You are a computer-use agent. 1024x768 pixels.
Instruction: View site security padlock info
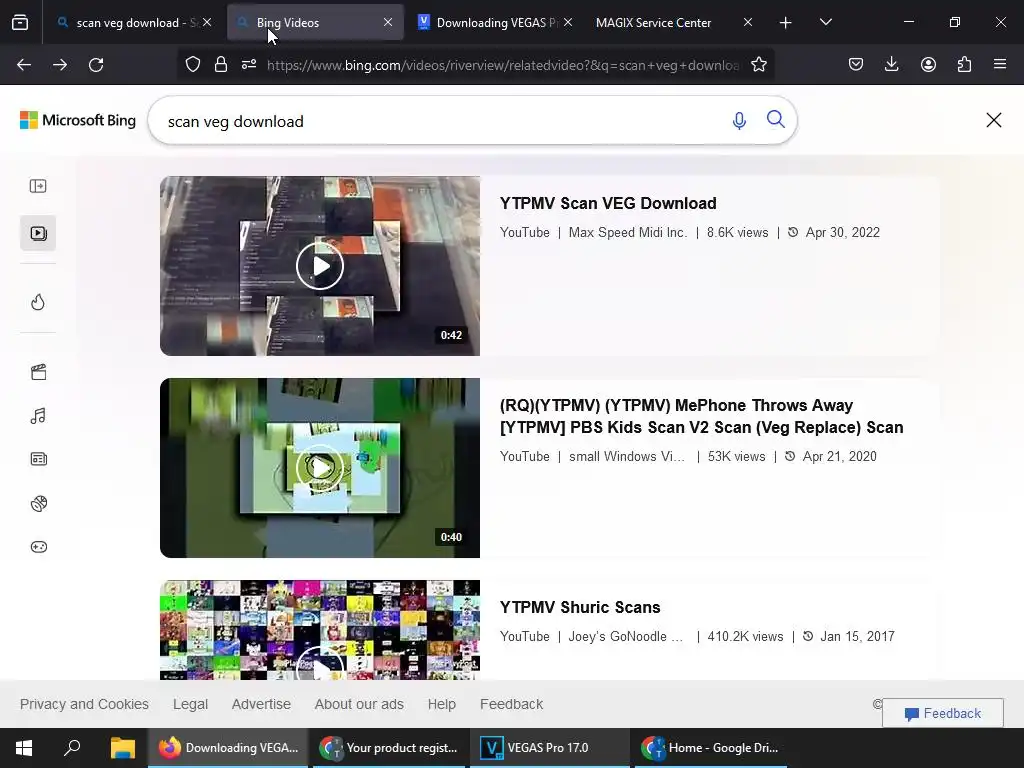click(221, 65)
